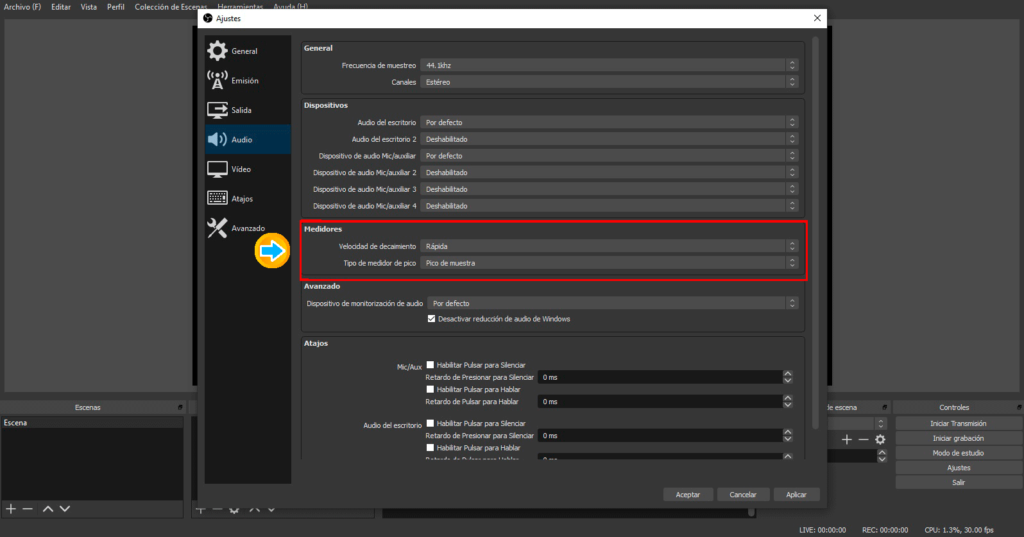Image resolution: width=1024 pixels, height=537 pixels.
Task: Open the Frecuencia de muestreo dropdown
Action: [609, 65]
